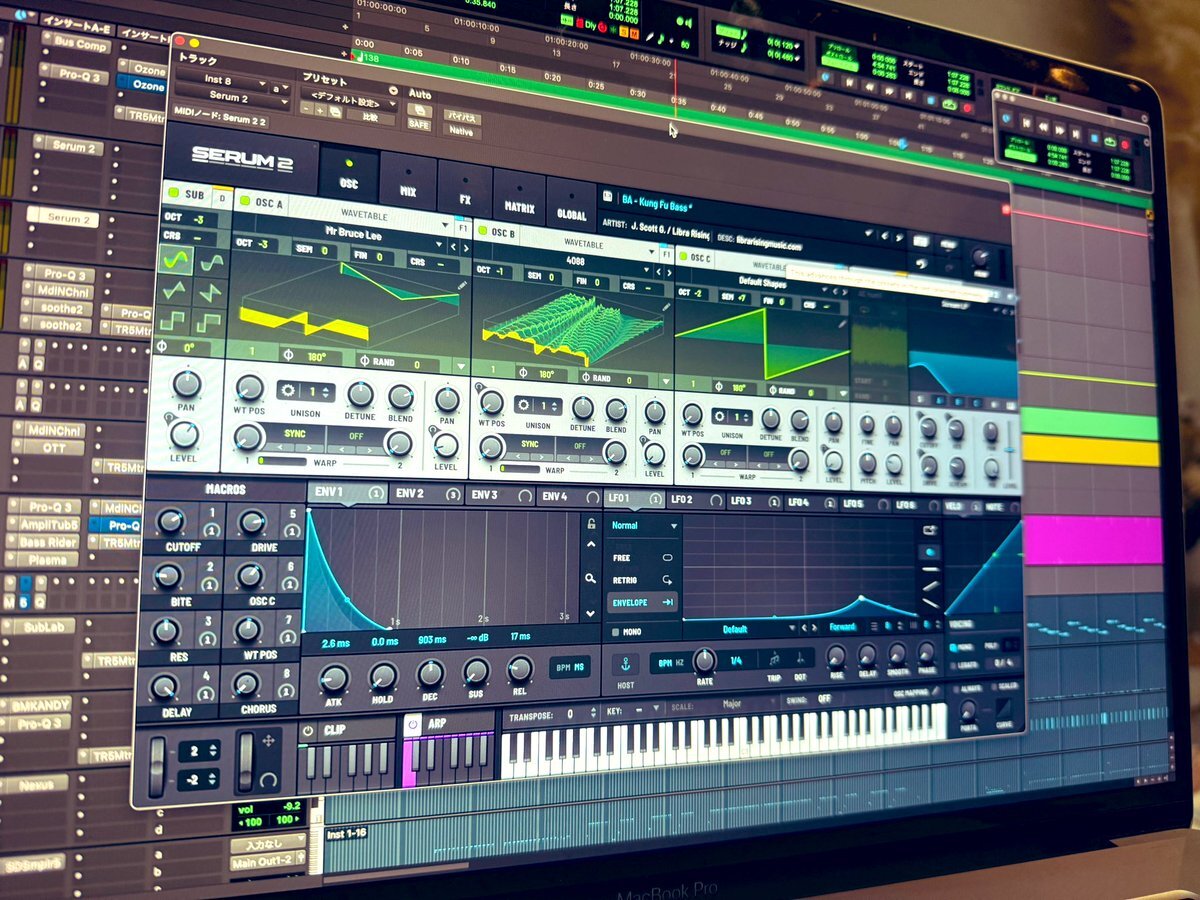Open OSC A unison settings gear

pyautogui.click(x=290, y=391)
